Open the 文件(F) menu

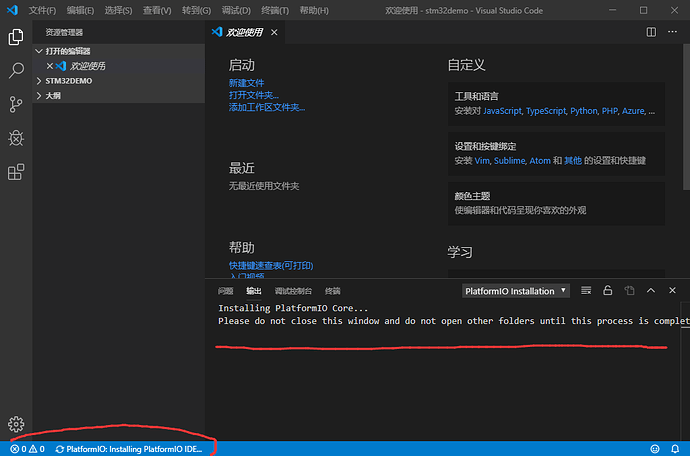tap(42, 11)
